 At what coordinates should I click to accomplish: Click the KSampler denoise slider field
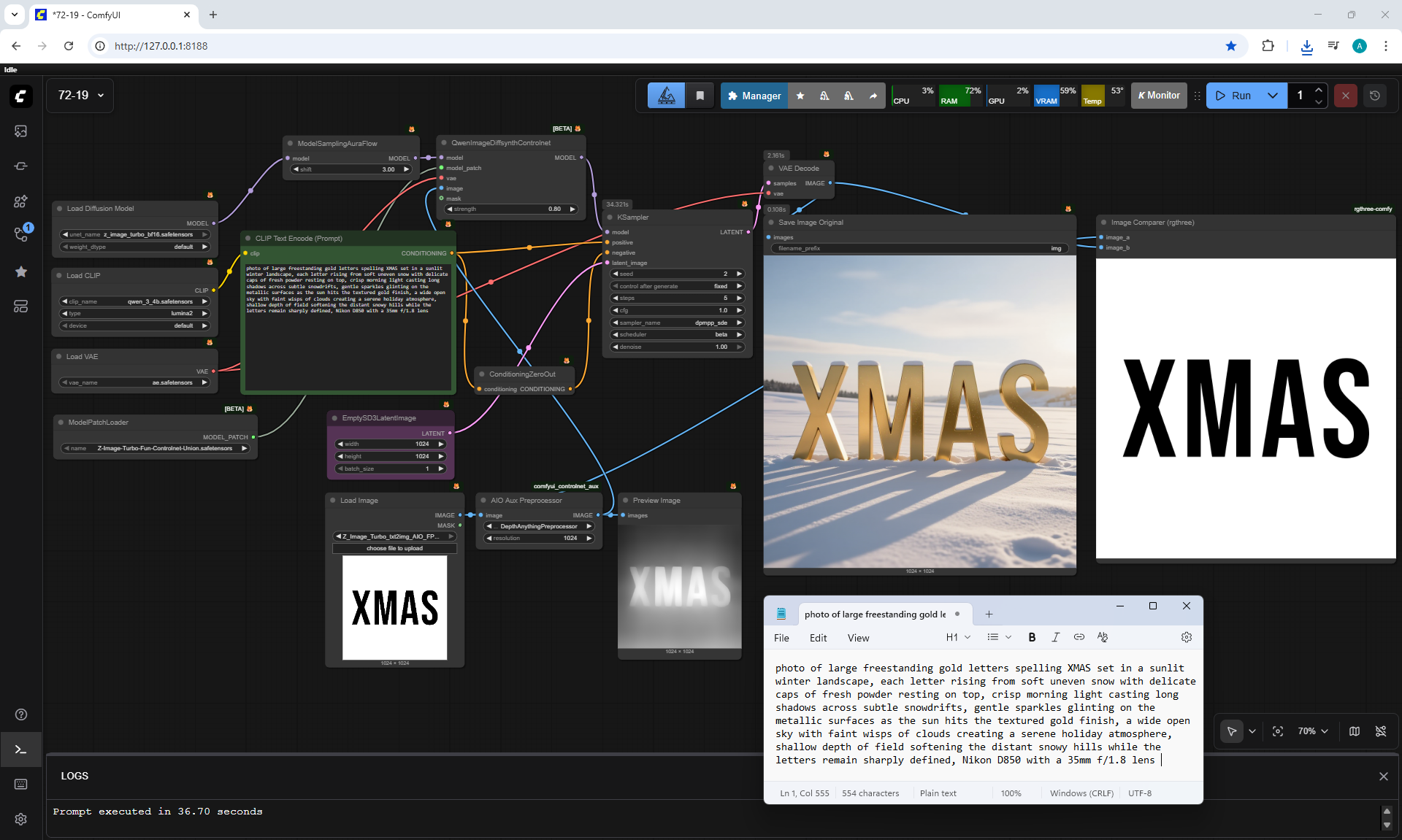click(x=677, y=347)
